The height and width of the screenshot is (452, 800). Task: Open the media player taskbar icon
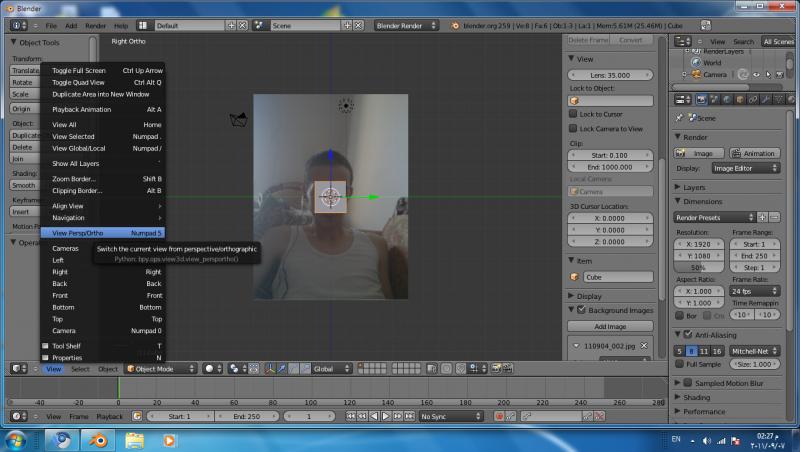[x=169, y=440]
